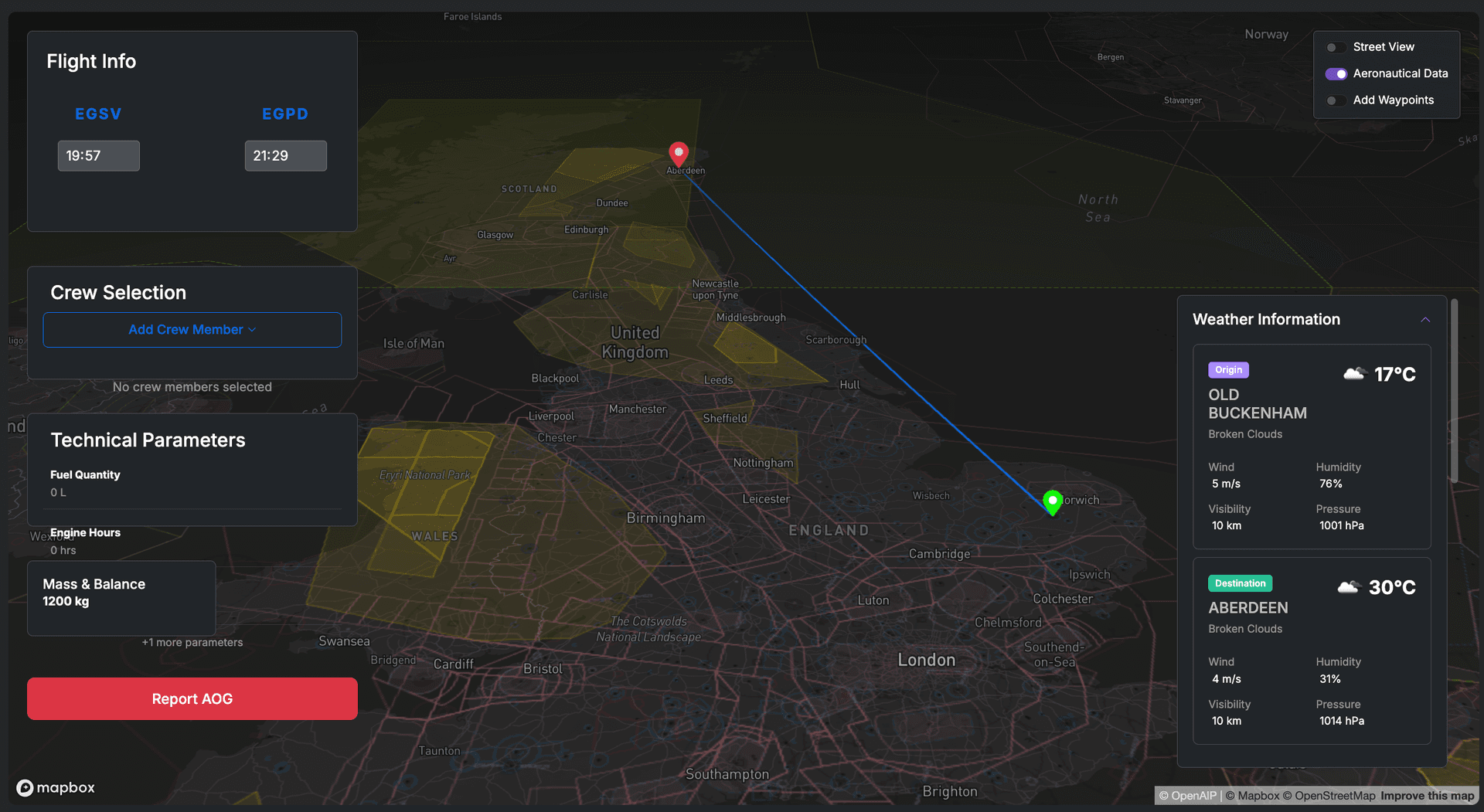Click the purple Origin badge
Viewport: 1484px width, 812px height.
tap(1227, 370)
